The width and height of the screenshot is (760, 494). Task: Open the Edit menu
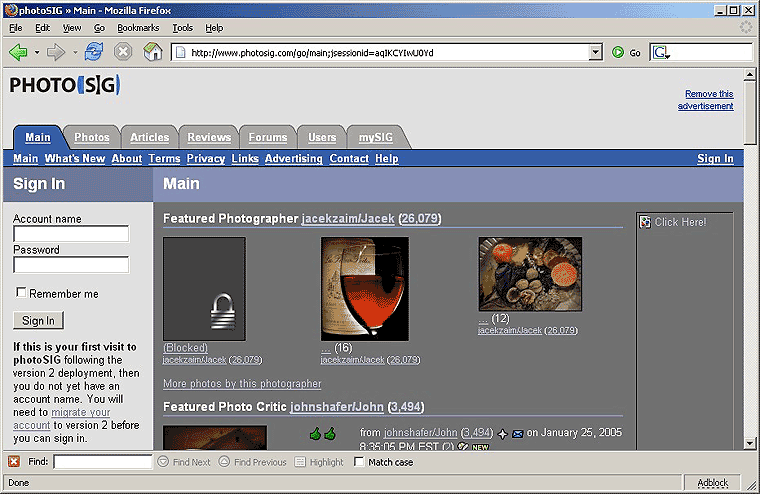point(42,28)
